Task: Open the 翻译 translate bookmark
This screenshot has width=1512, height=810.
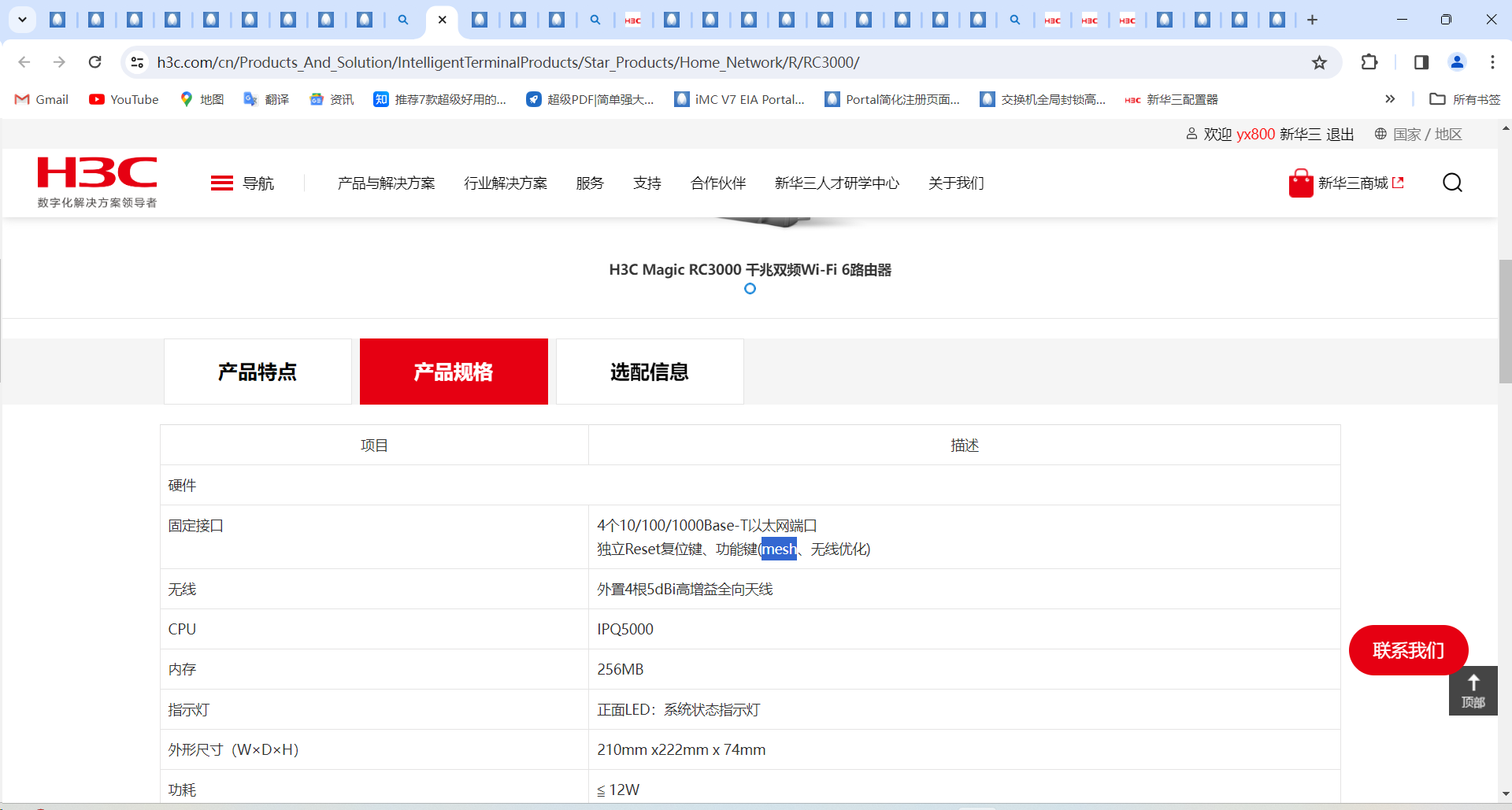Action: click(x=266, y=99)
